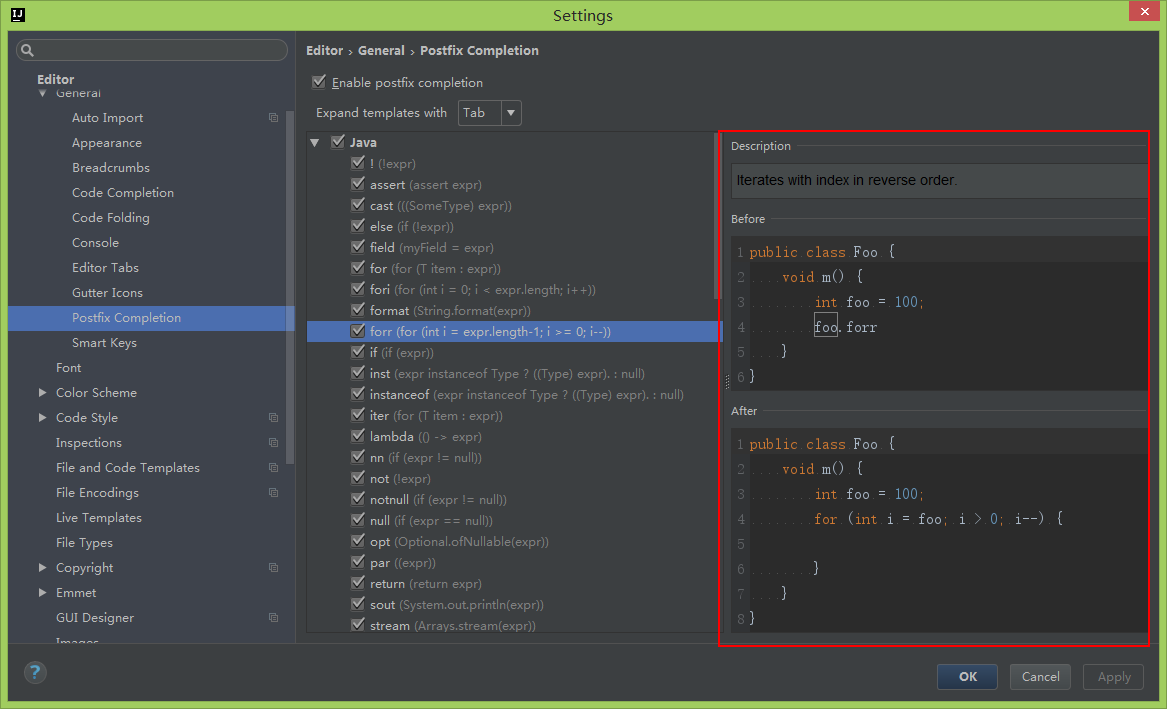1167x709 pixels.
Task: Uncheck the cast template checkbox
Action: [358, 205]
